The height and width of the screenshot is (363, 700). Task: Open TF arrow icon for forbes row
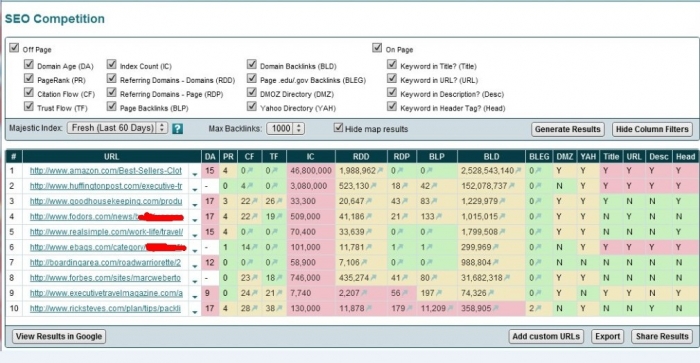coord(279,278)
